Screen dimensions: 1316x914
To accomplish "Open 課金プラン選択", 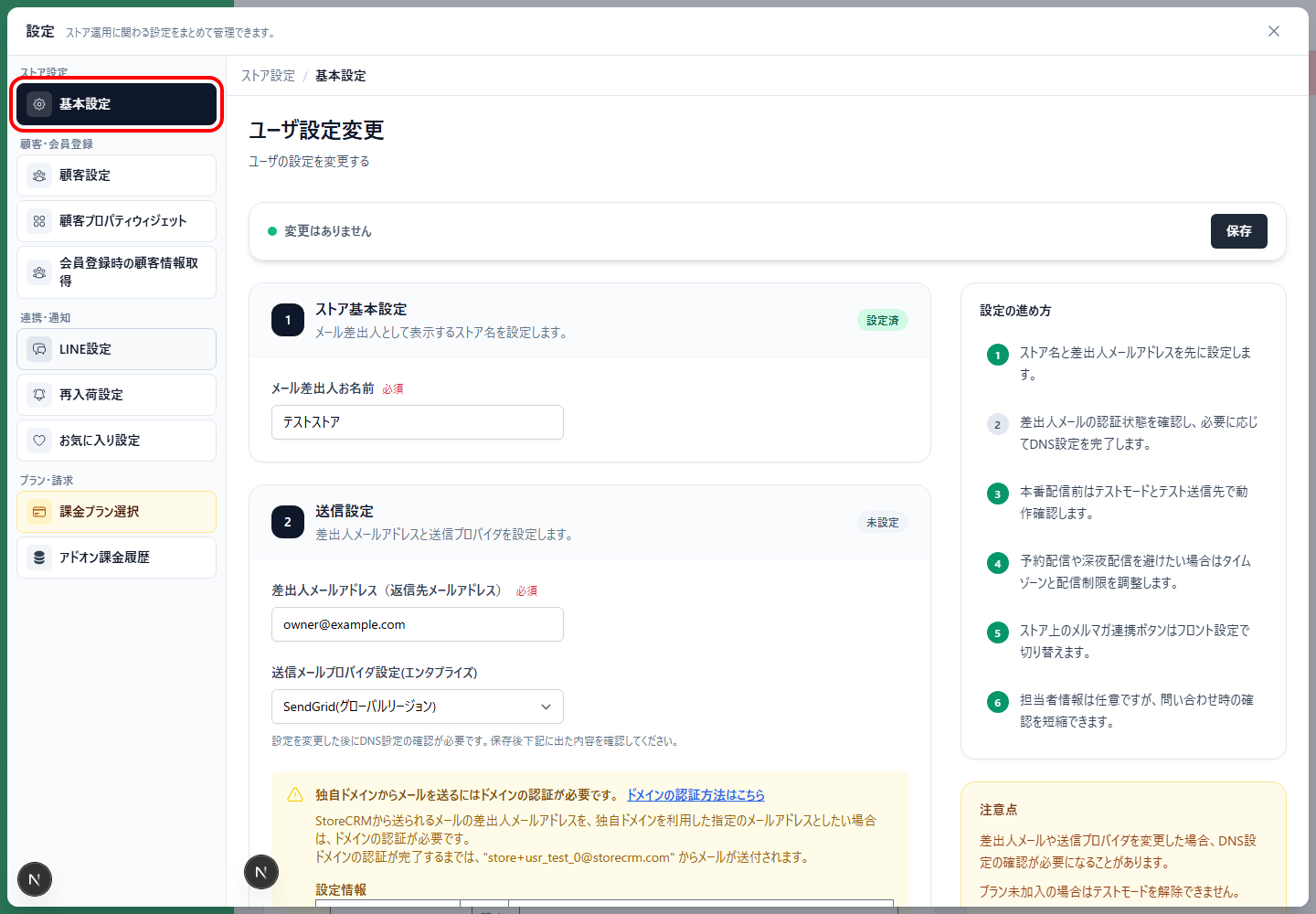I will [116, 512].
